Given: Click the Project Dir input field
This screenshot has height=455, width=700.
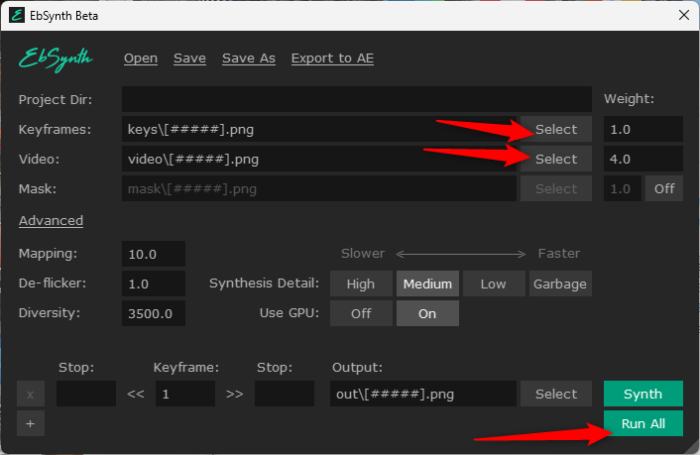Looking at the screenshot, I should coord(356,99).
